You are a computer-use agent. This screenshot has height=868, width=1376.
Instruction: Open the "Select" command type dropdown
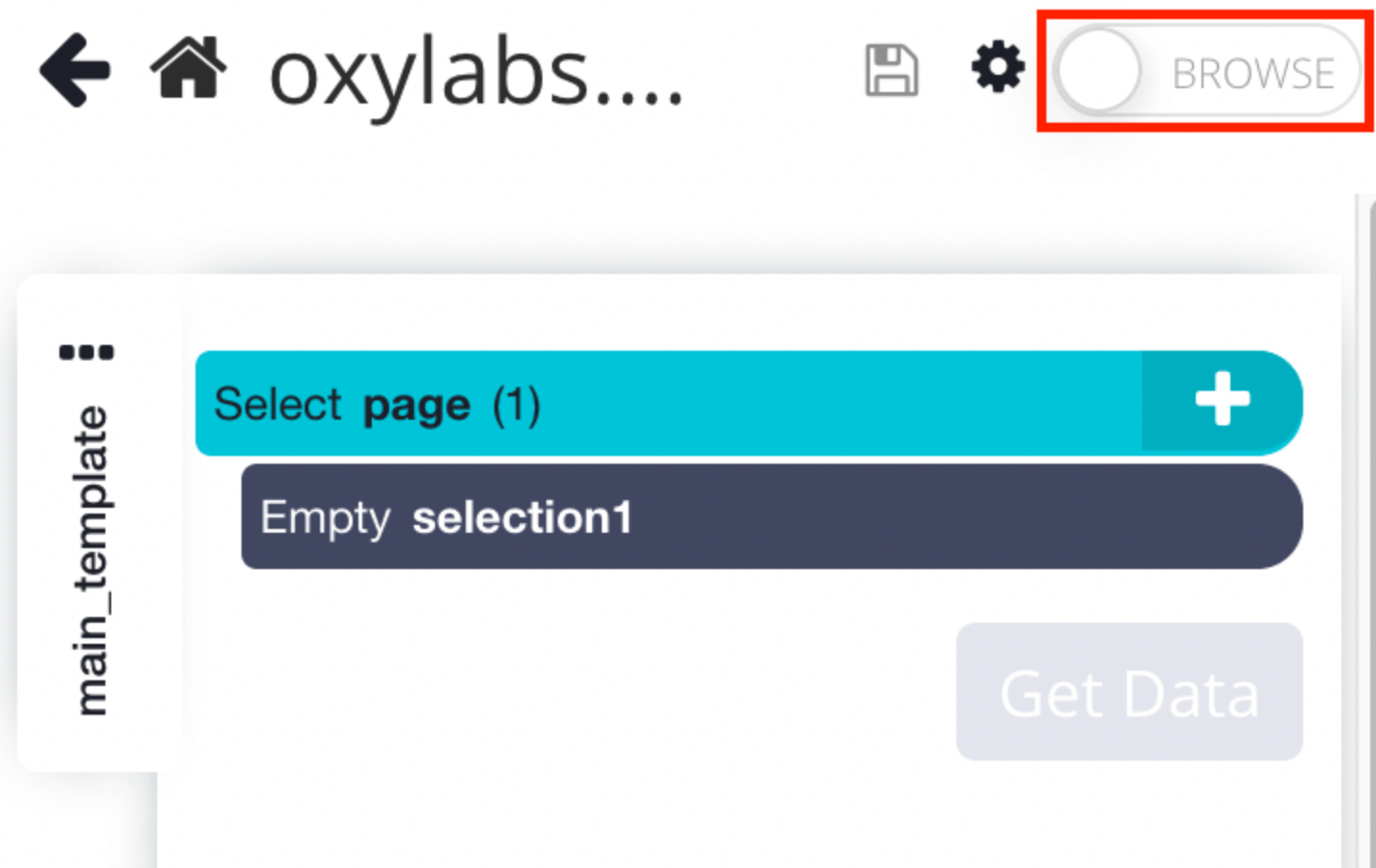(278, 404)
